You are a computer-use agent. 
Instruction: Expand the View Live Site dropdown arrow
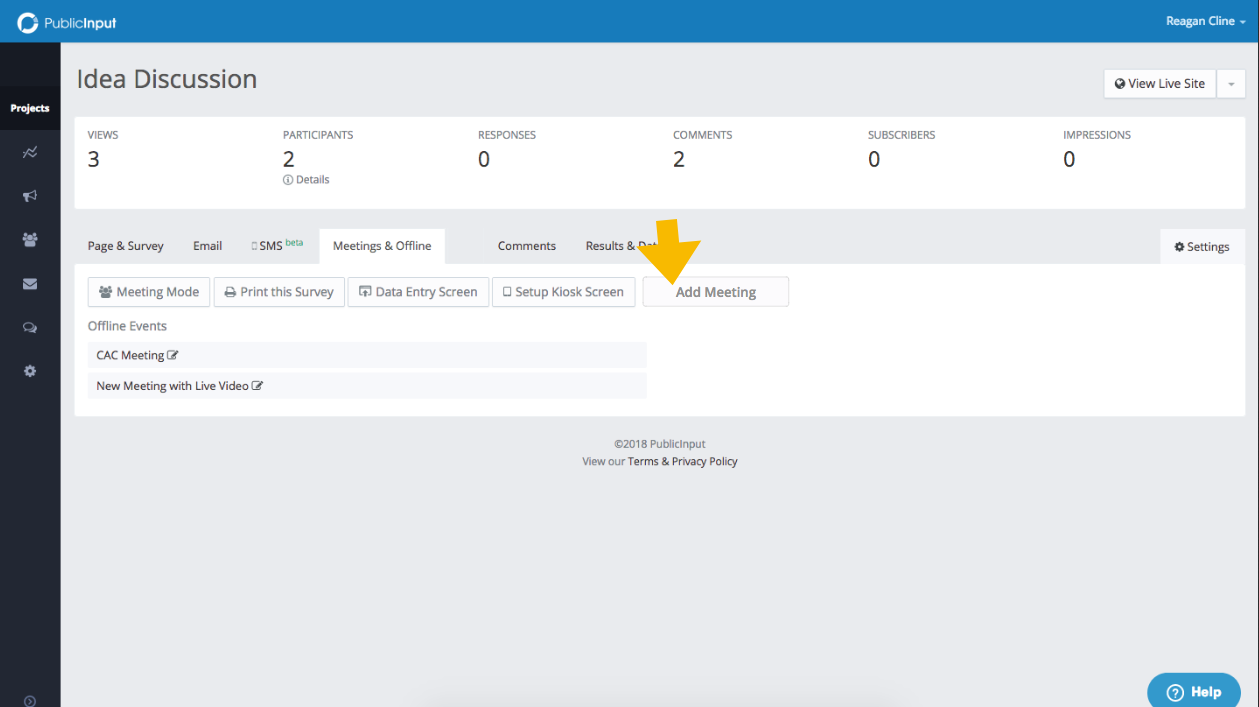(1230, 84)
